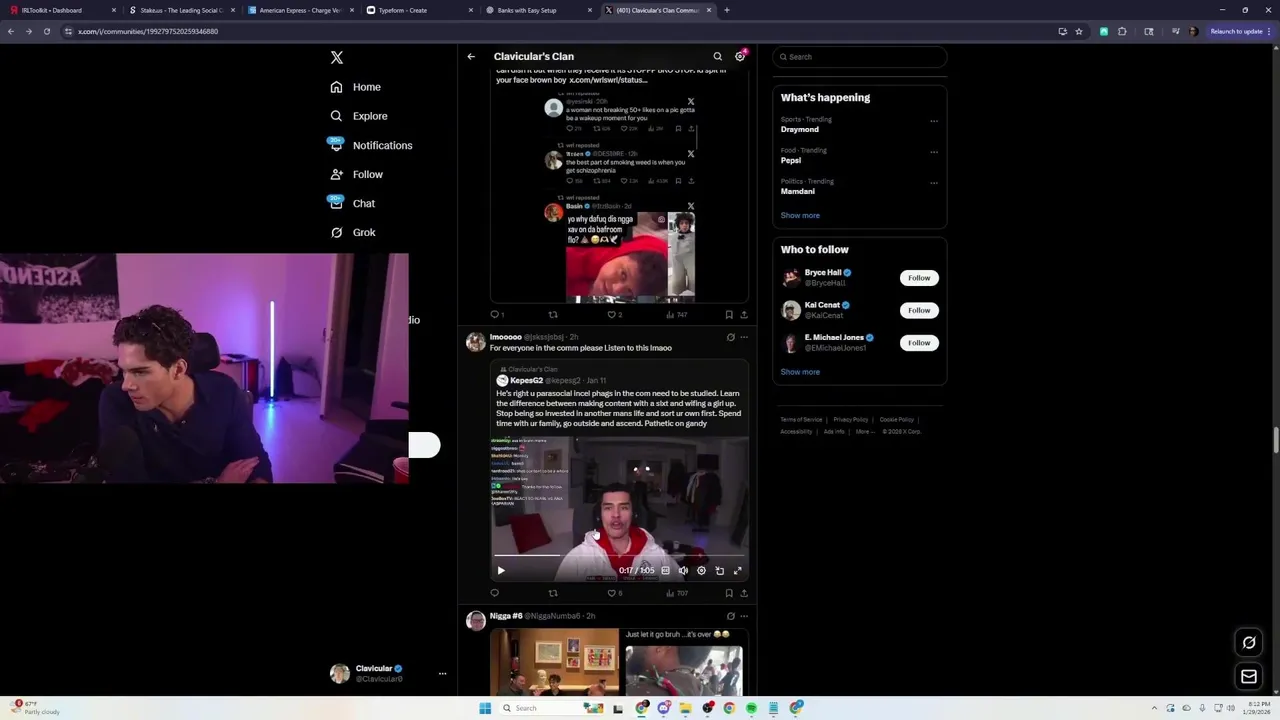1280x720 pixels.
Task: Share lmooooo's post
Action: click(744, 593)
